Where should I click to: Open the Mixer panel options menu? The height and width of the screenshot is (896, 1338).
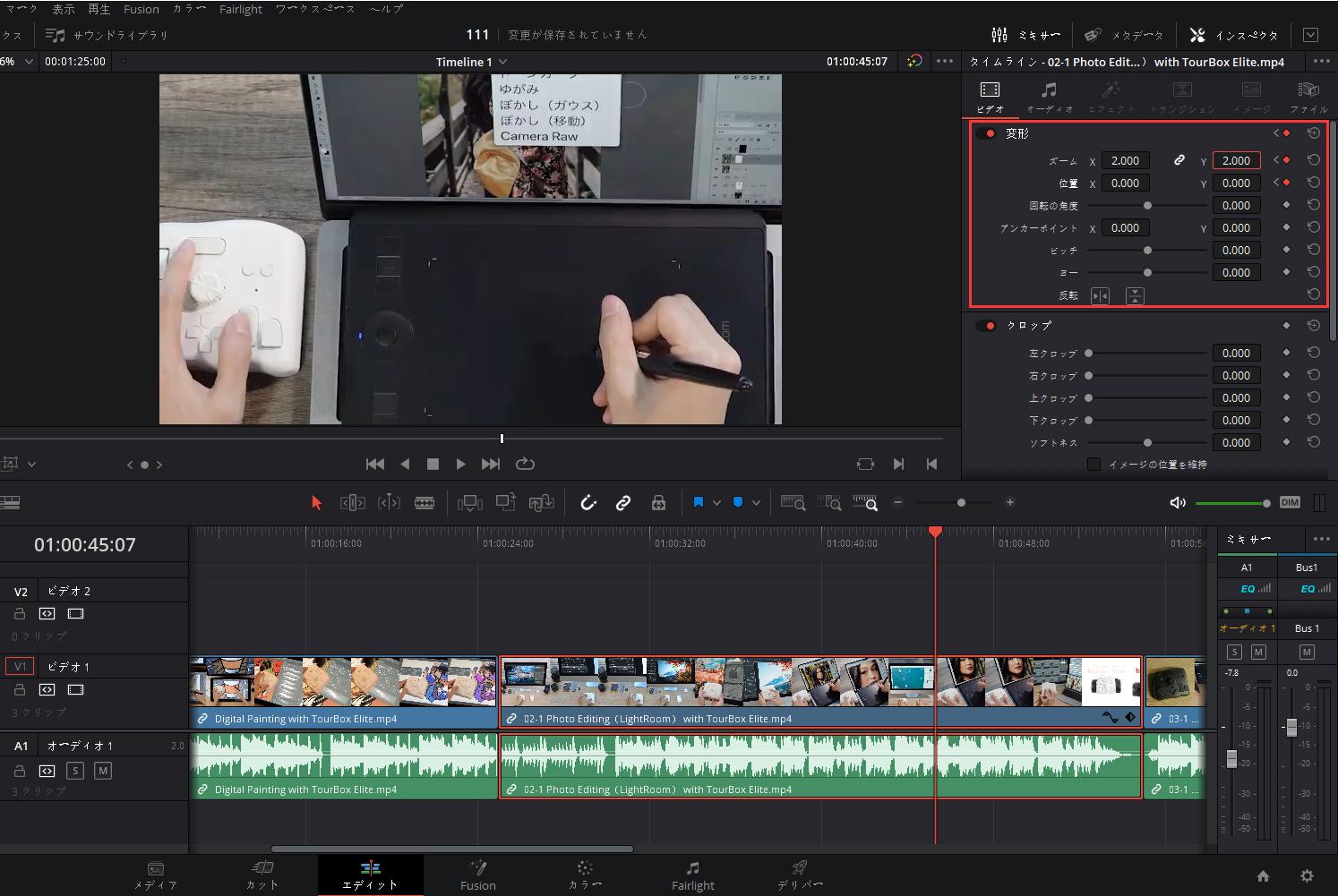click(x=1321, y=539)
